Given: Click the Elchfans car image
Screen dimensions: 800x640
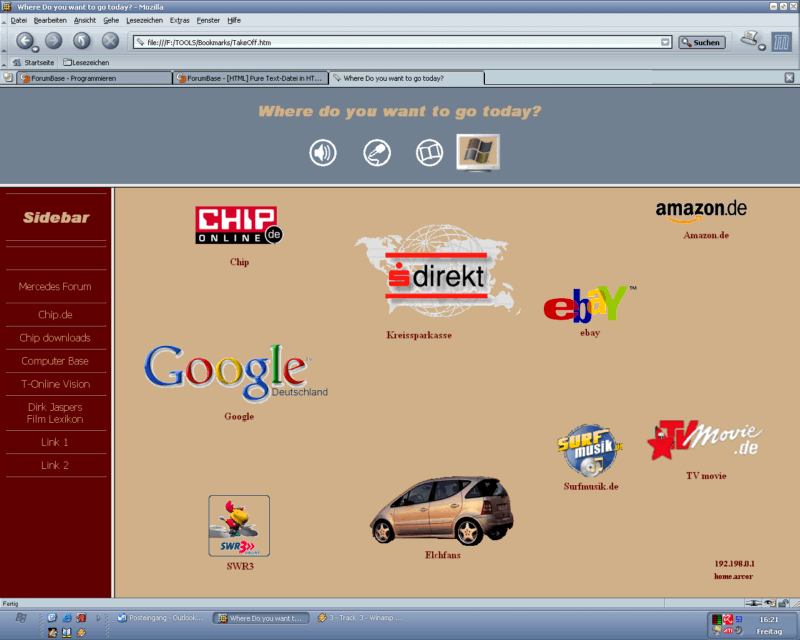Looking at the screenshot, I should pos(442,510).
